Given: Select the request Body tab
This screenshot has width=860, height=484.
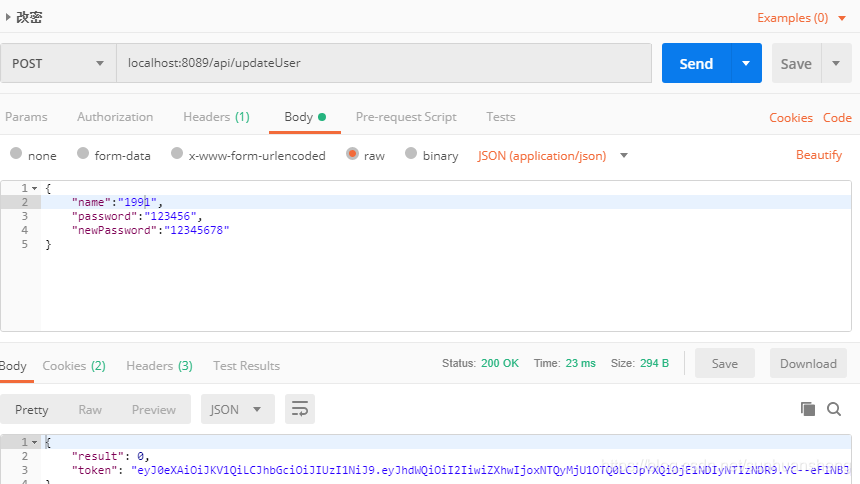Looking at the screenshot, I should (x=305, y=117).
